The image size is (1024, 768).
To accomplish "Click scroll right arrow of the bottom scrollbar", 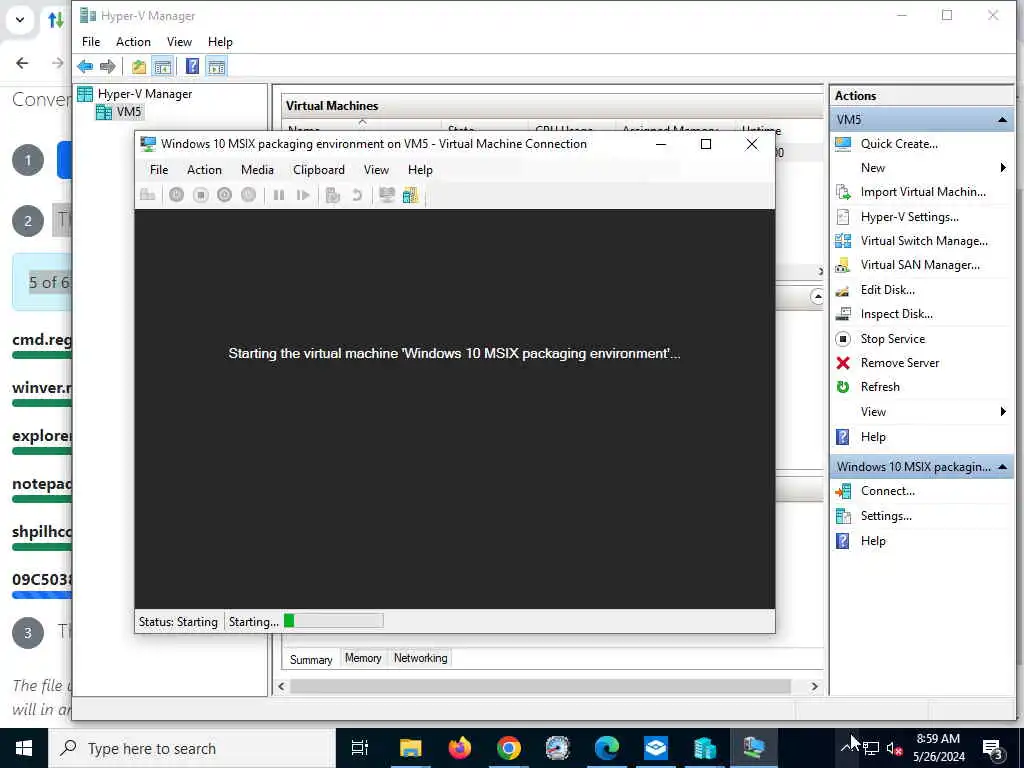I will click(814, 686).
